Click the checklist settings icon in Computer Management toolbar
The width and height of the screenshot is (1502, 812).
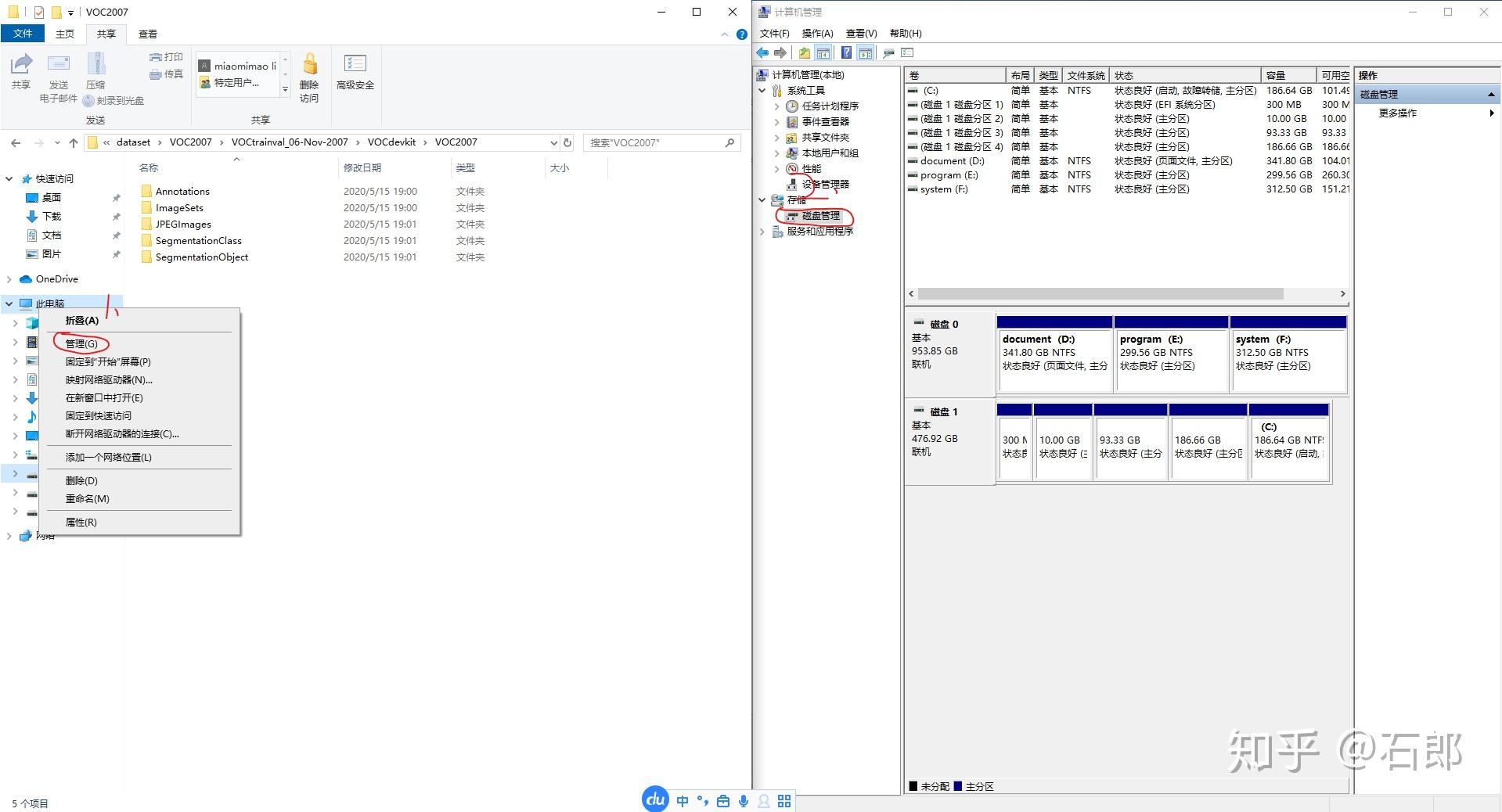tap(907, 53)
